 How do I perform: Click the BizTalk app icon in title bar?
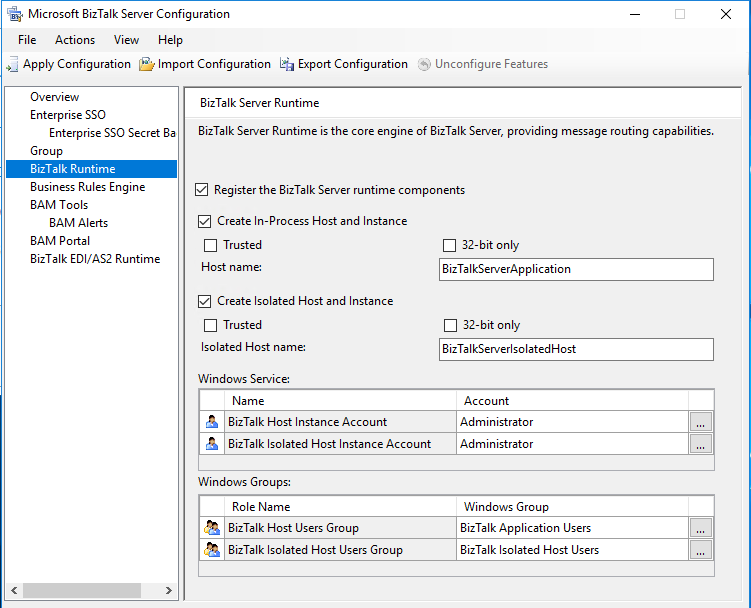click(15, 14)
